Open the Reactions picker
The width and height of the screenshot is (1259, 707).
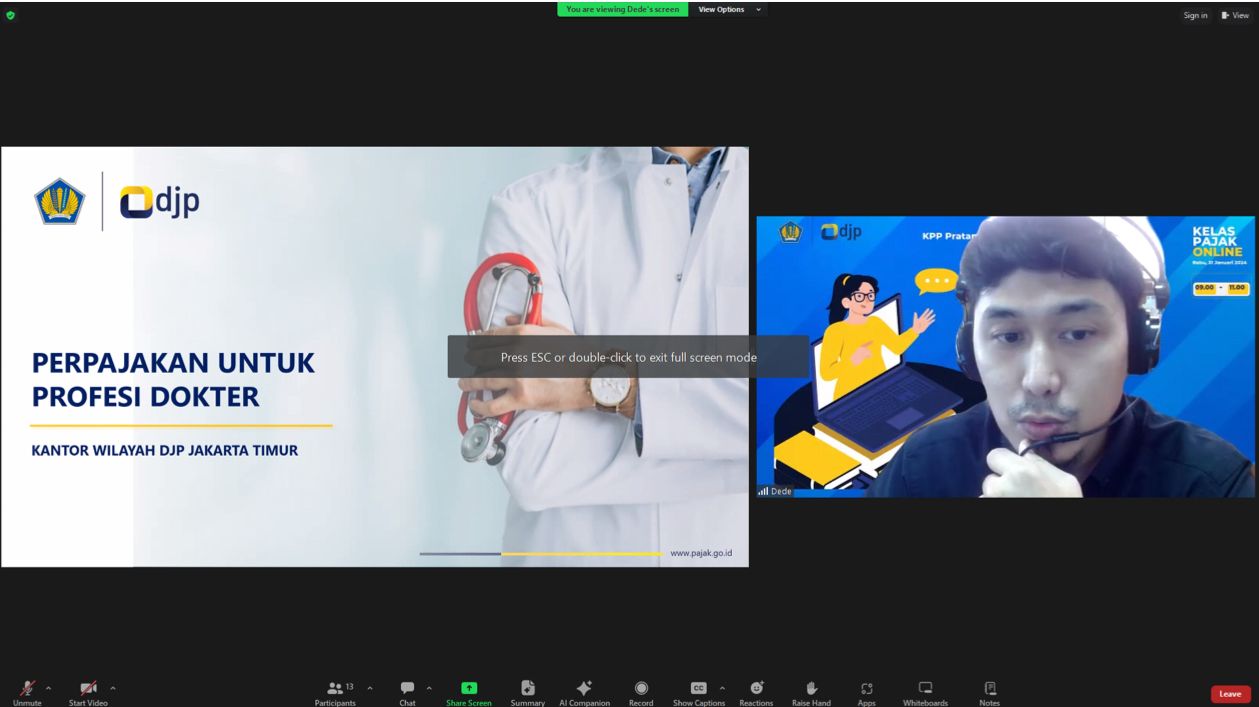click(x=756, y=691)
